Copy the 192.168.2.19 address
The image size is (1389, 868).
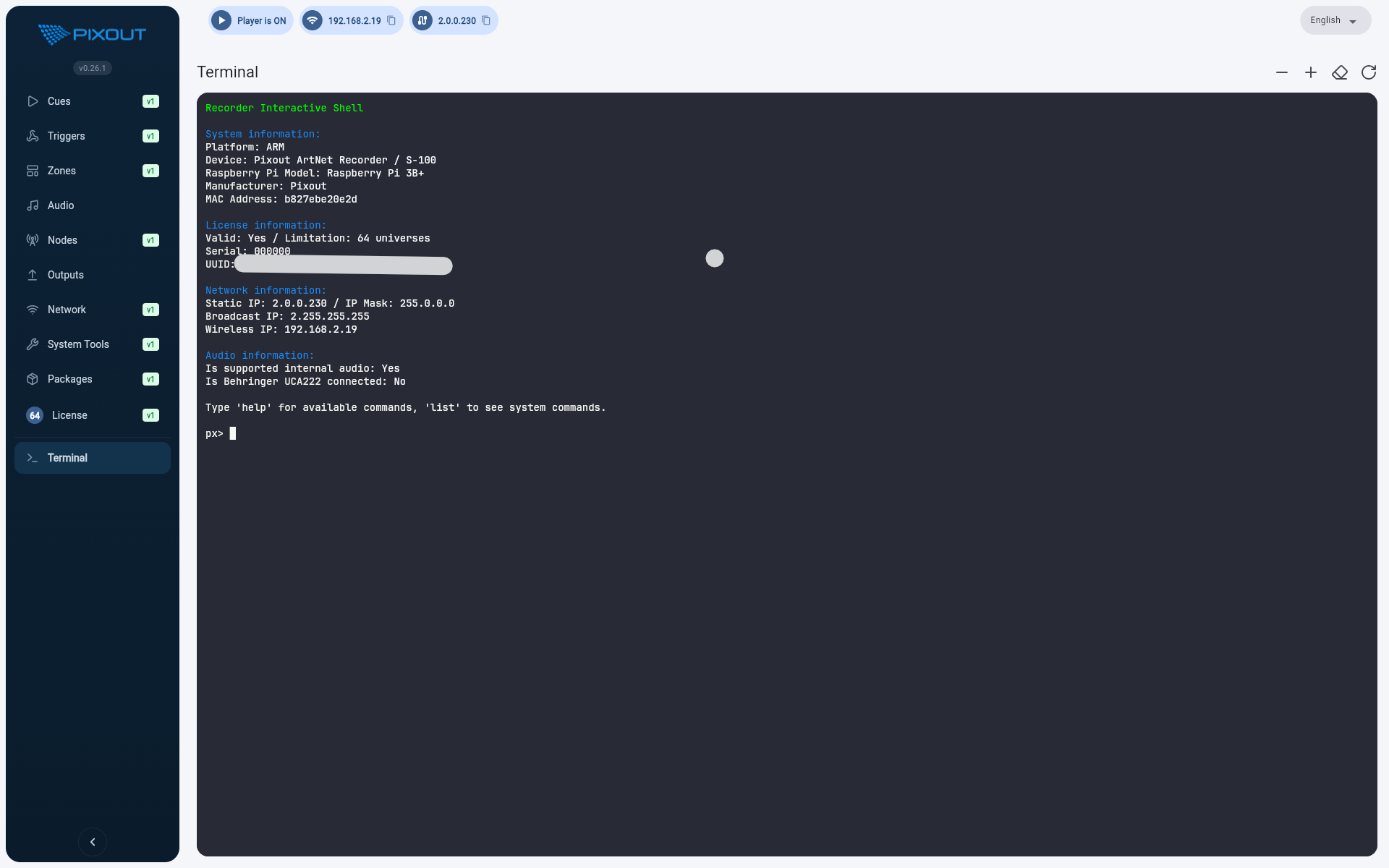(391, 20)
